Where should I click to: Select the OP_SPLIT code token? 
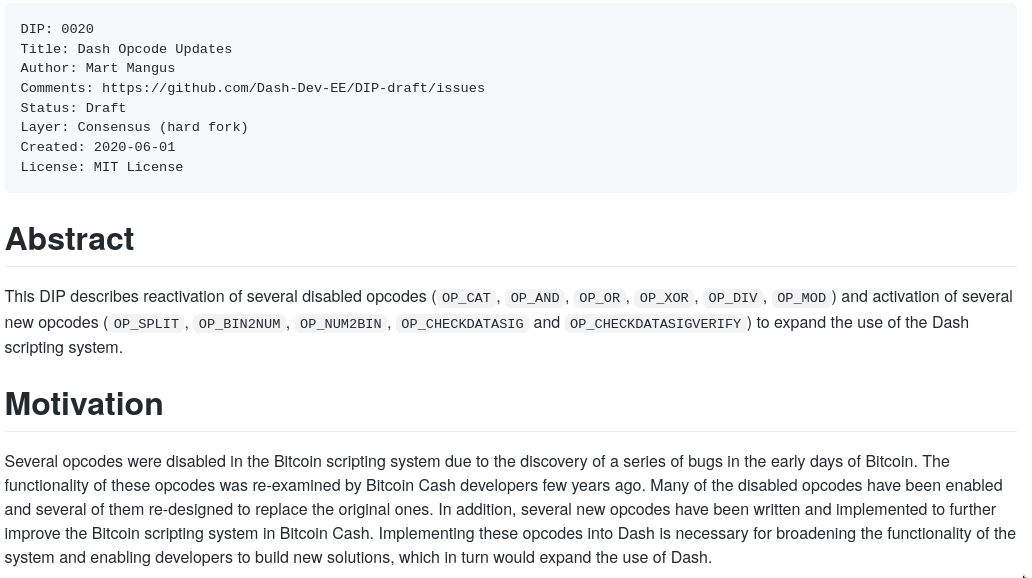(146, 324)
